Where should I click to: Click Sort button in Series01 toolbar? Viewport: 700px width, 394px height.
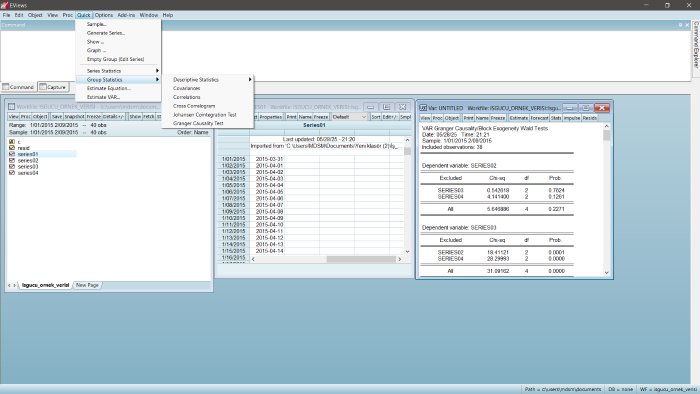375,117
